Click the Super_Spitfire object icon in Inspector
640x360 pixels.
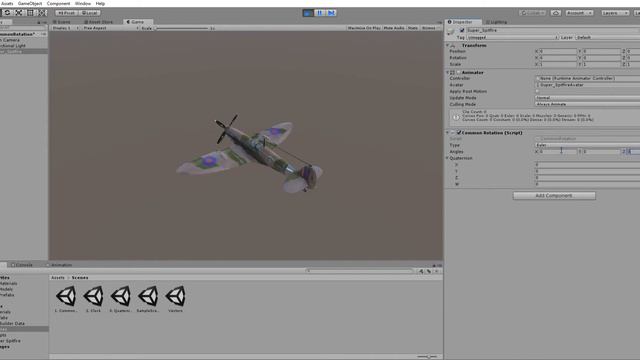pos(451,32)
